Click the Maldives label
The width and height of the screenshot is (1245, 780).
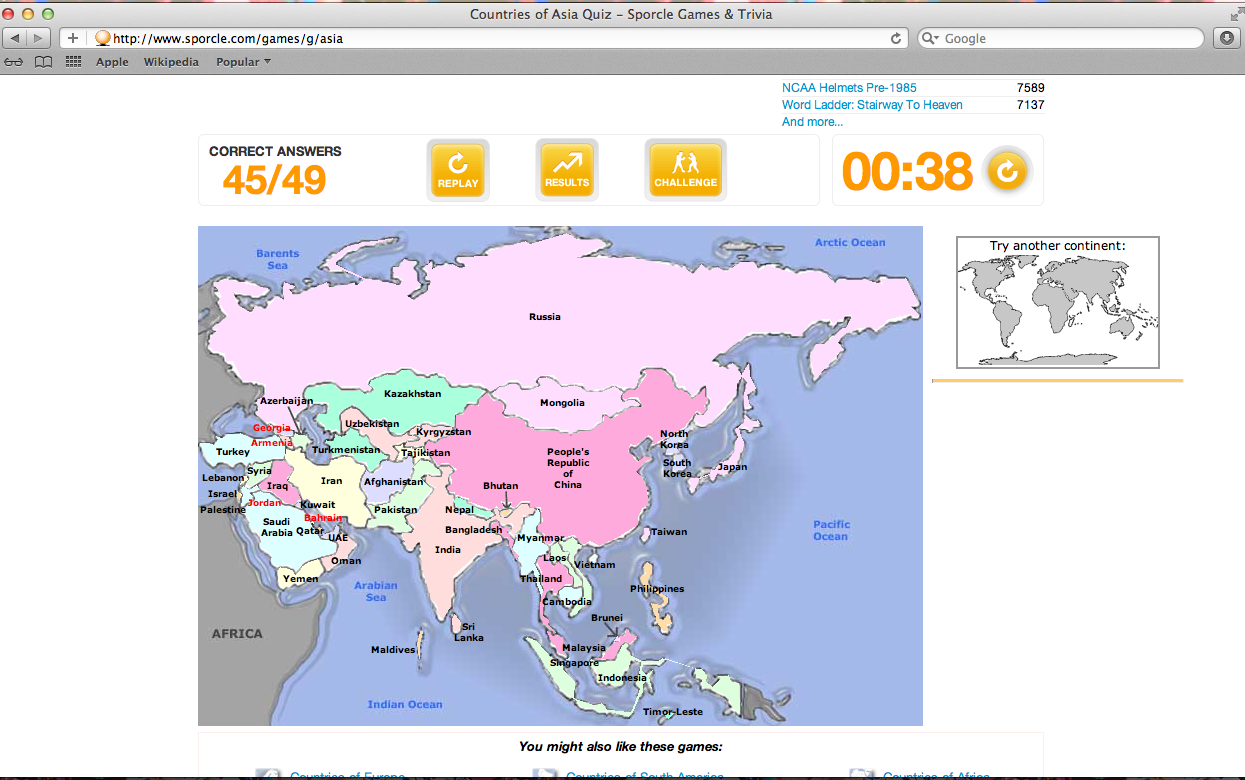(x=393, y=650)
